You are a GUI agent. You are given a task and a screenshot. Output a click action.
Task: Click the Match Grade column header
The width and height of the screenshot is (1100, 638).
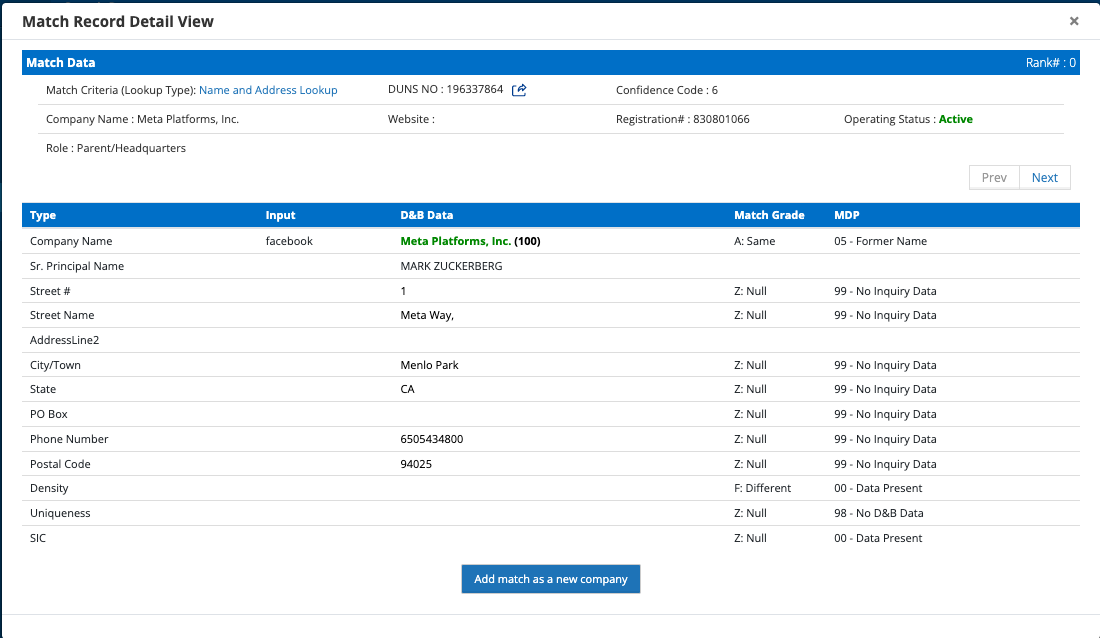tap(770, 215)
